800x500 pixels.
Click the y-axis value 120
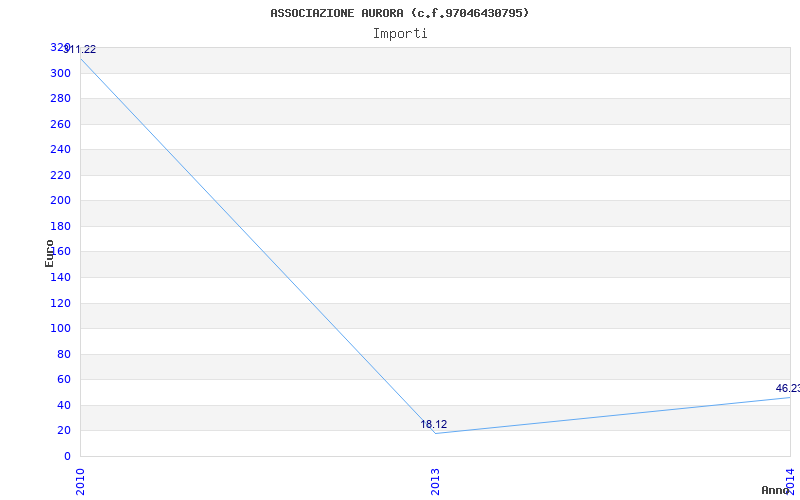[60, 304]
